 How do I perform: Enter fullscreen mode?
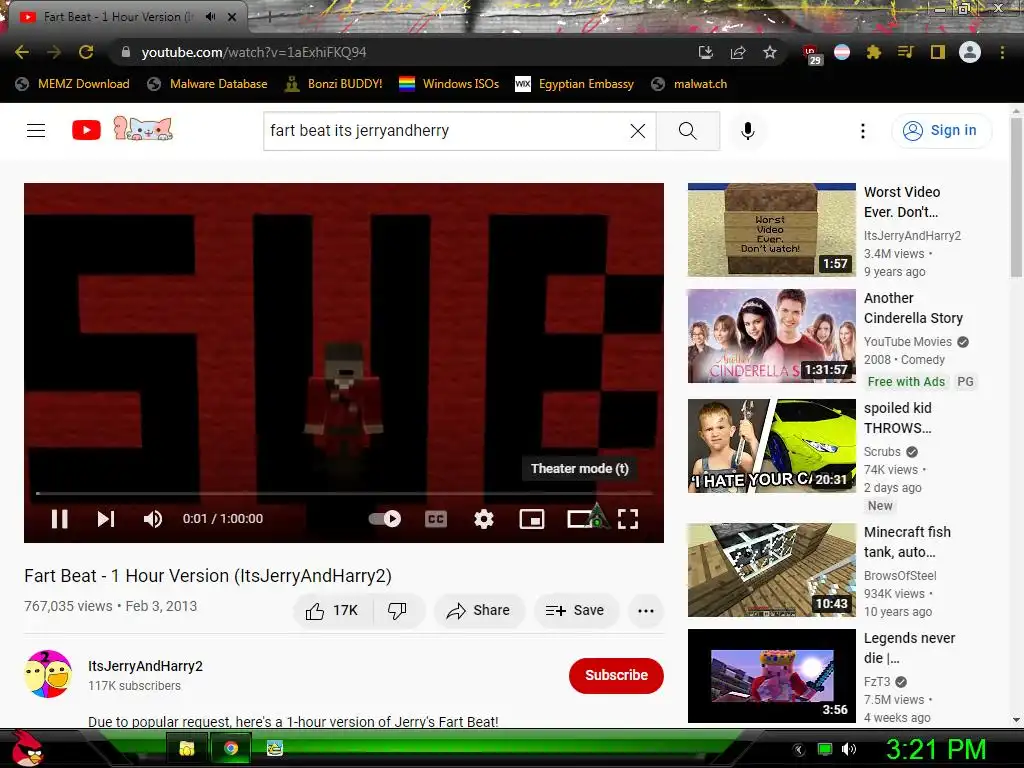[628, 519]
